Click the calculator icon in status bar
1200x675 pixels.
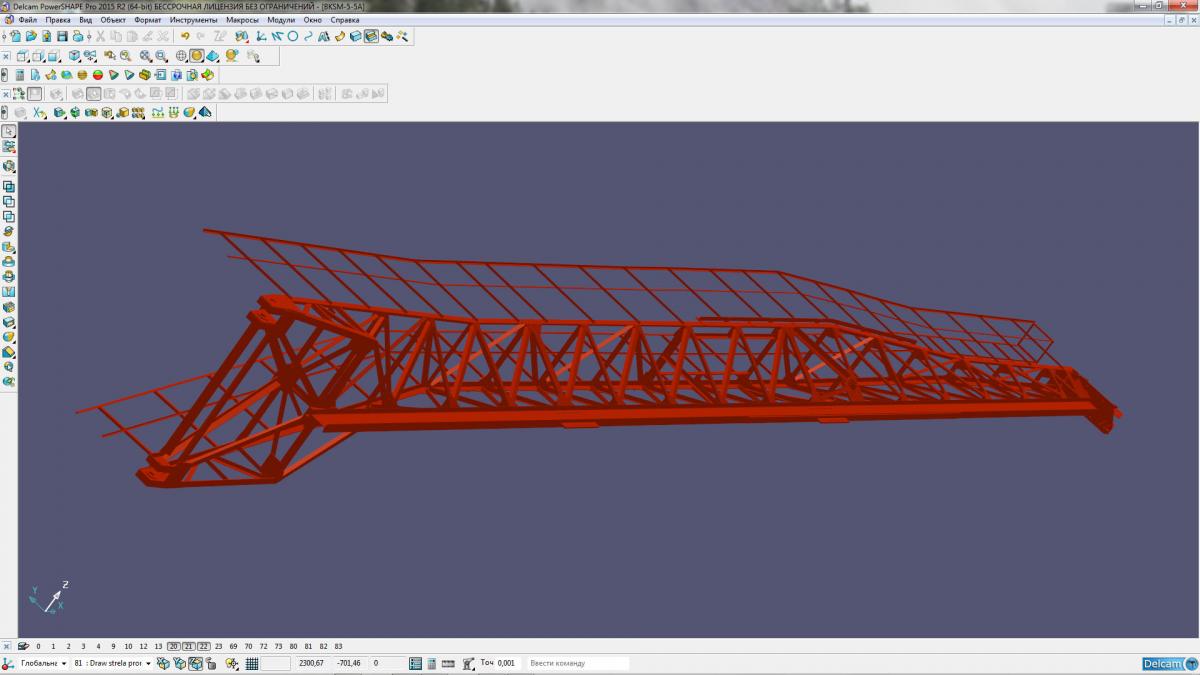432,663
